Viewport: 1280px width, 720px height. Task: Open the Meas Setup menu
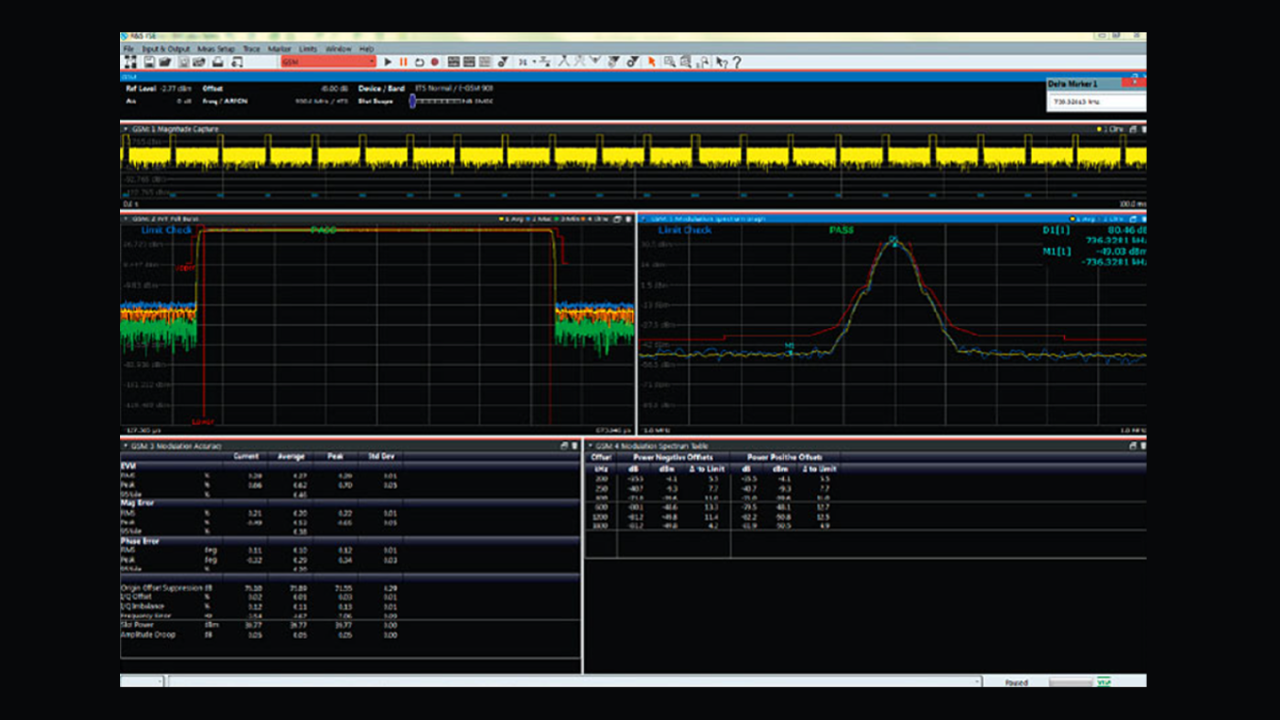point(216,49)
